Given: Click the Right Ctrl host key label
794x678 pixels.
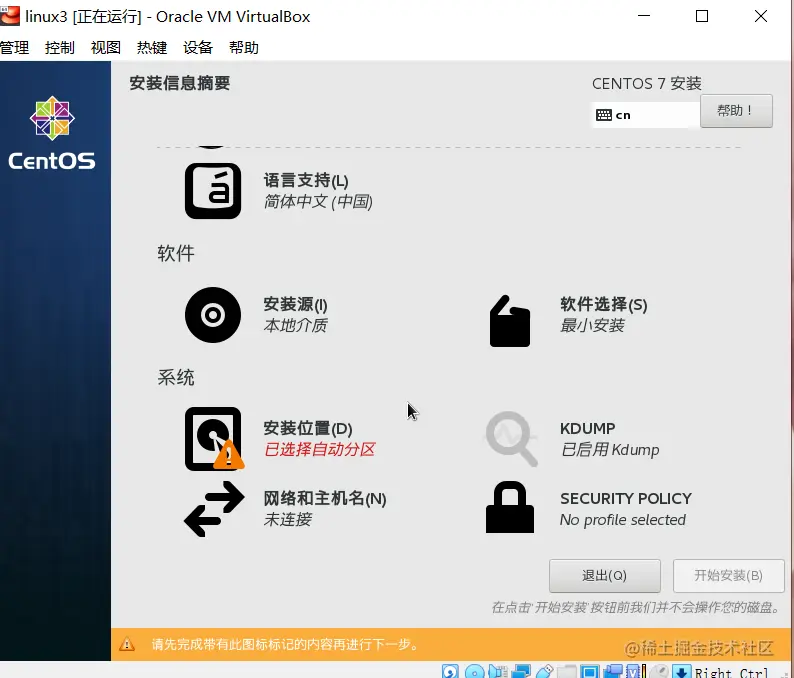Looking at the screenshot, I should pos(732,672).
